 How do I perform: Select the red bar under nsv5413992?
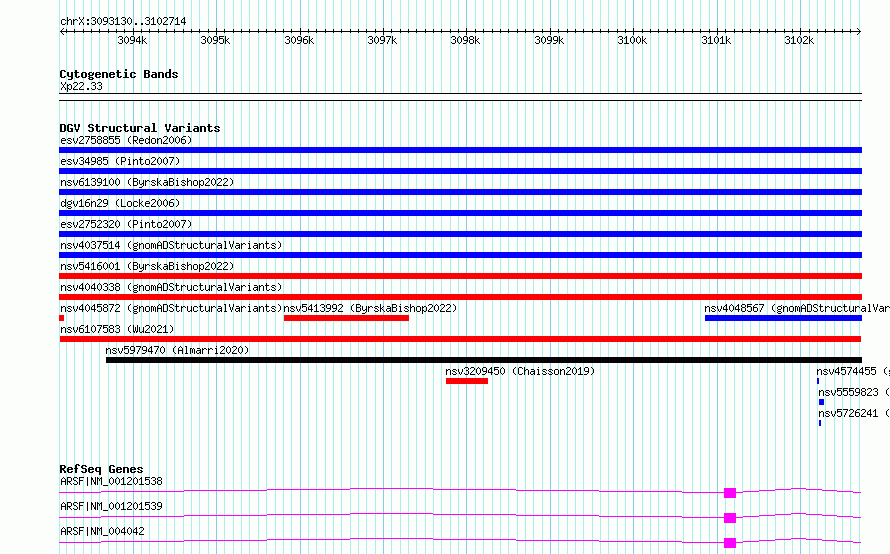point(346,318)
